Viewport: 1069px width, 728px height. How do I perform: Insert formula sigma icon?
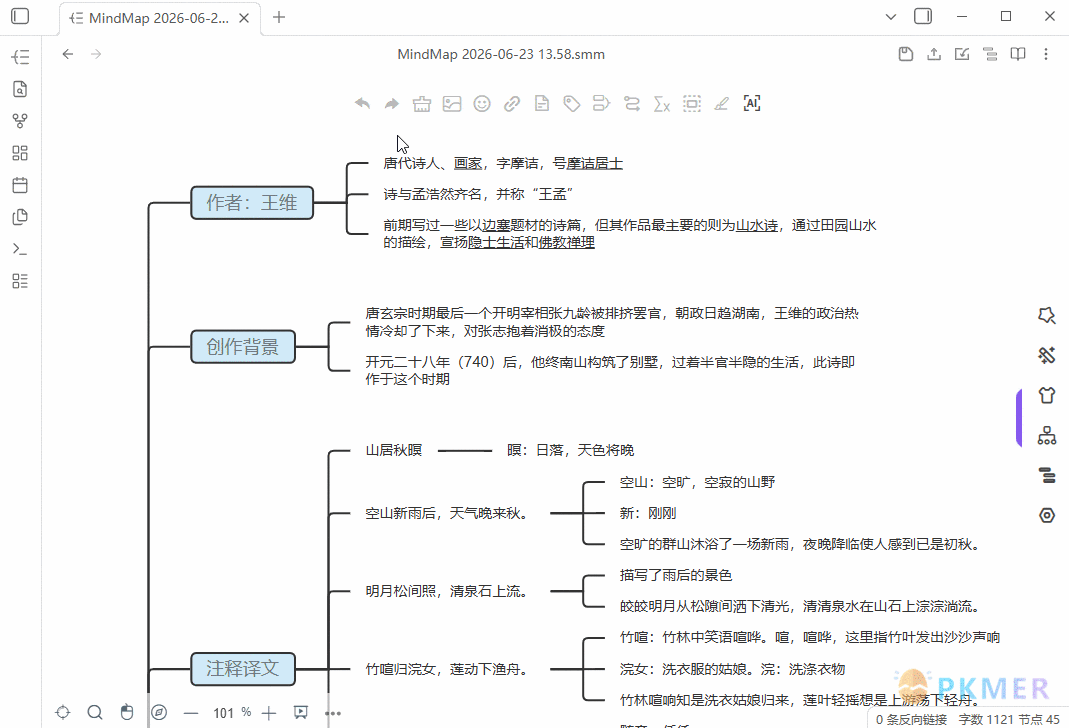pyautogui.click(x=662, y=104)
